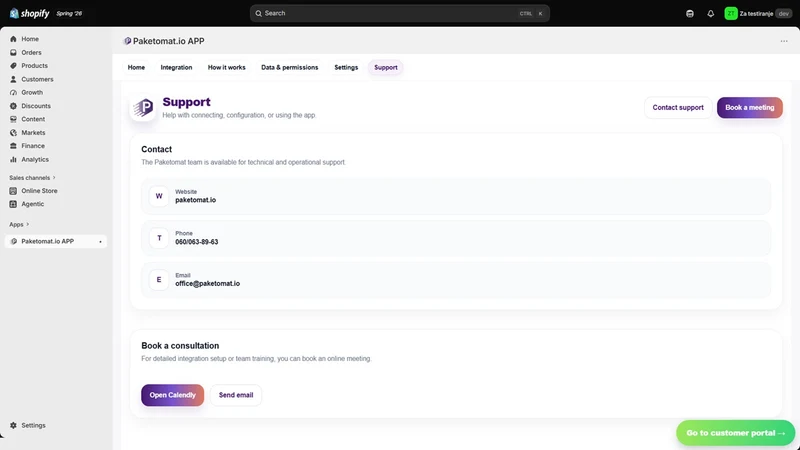Viewport: 800px width, 450px height.
Task: Expand the Sales channels section
Action: [32, 178]
